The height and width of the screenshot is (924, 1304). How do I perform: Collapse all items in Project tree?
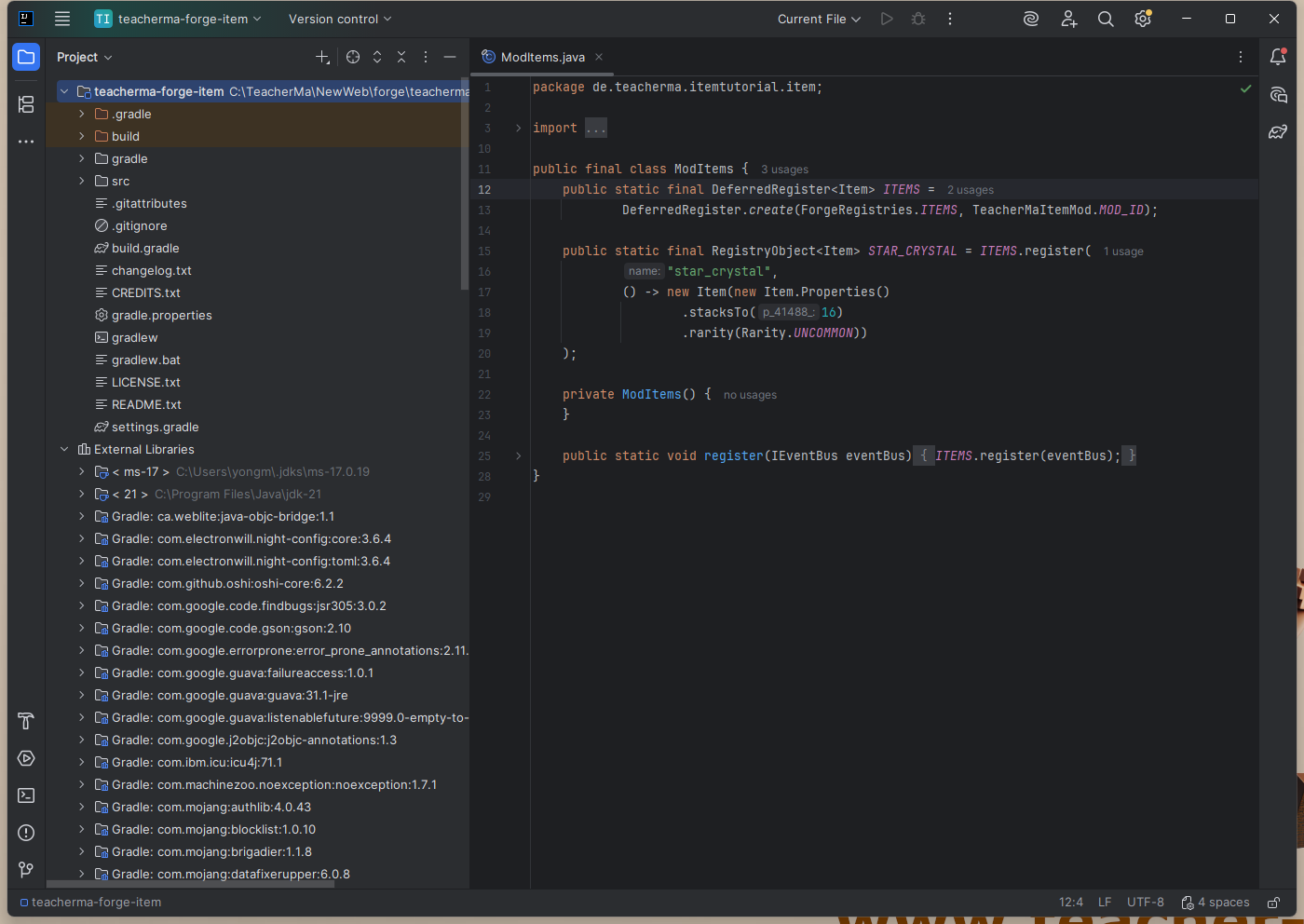coord(401,57)
